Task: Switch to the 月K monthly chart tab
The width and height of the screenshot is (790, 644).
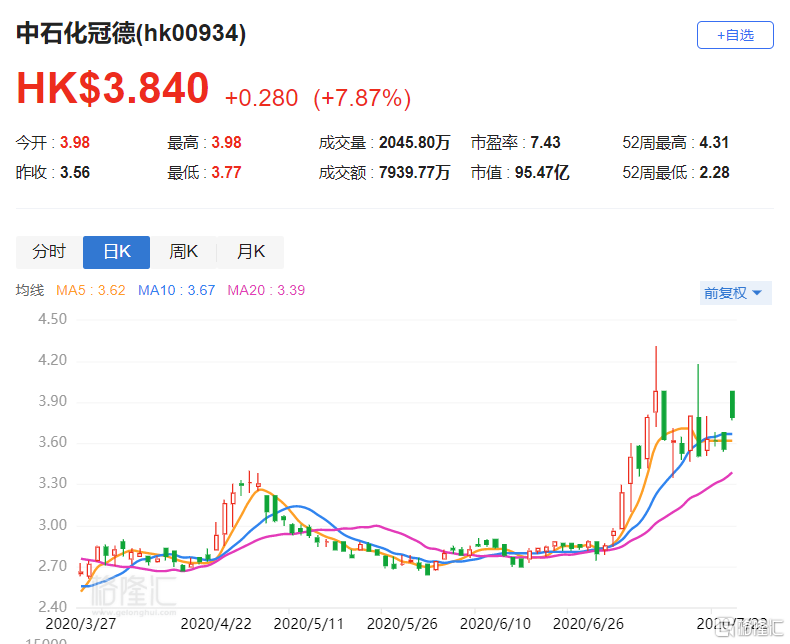Action: pos(250,252)
